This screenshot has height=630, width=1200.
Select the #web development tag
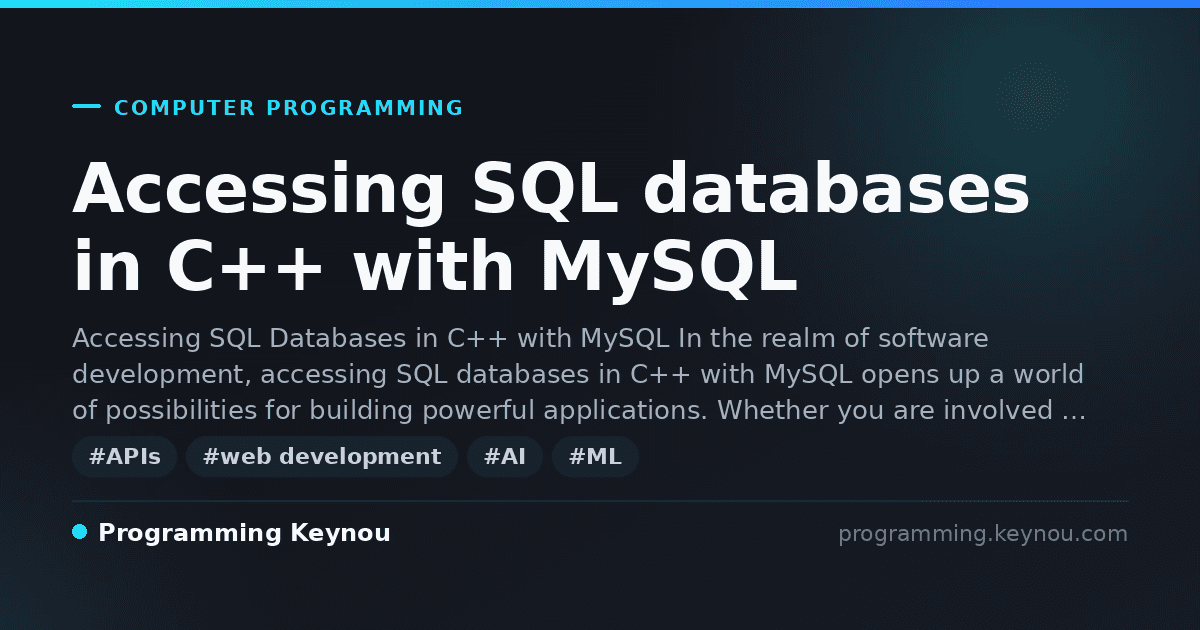(321, 457)
